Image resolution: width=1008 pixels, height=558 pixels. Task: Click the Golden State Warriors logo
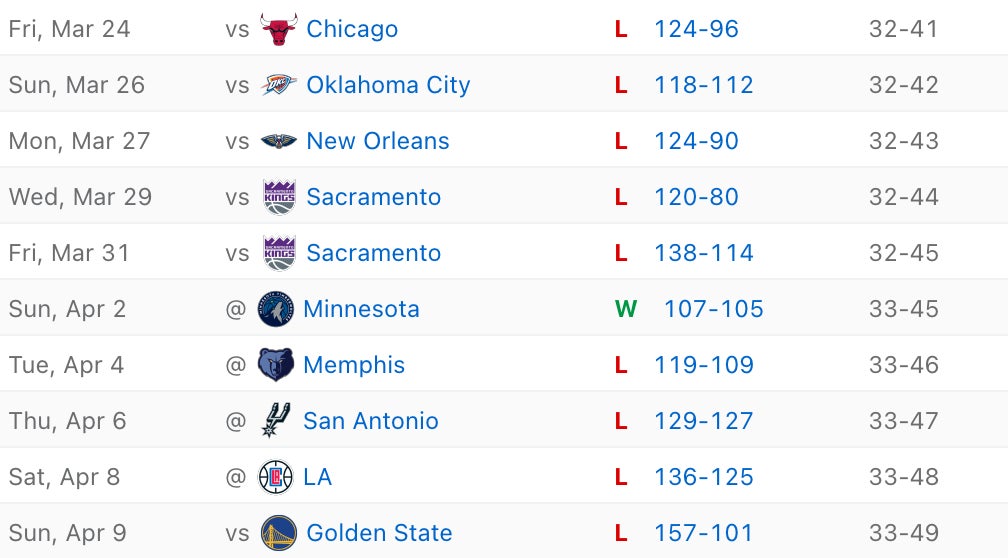tap(279, 533)
